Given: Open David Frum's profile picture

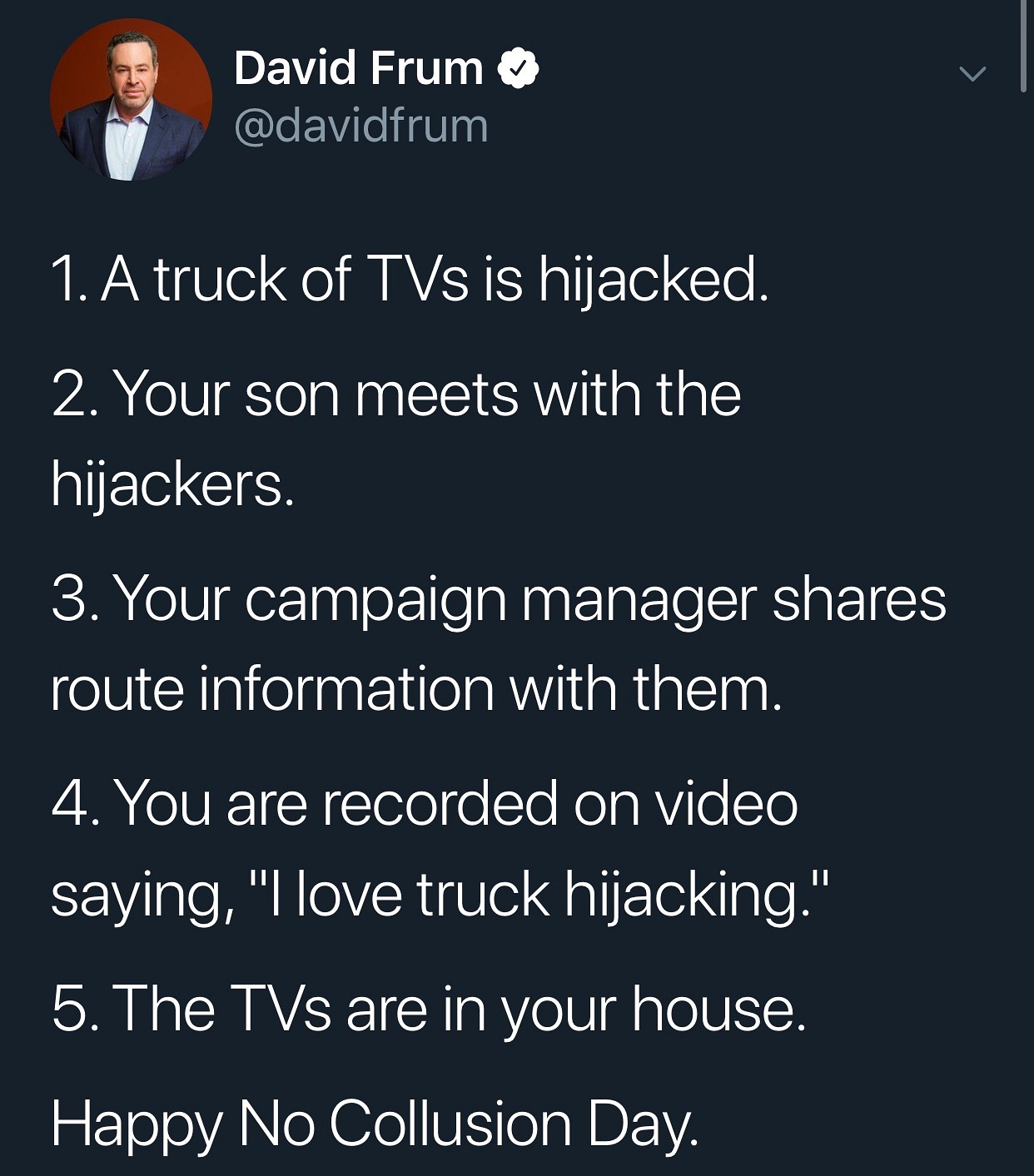Looking at the screenshot, I should point(131,100).
